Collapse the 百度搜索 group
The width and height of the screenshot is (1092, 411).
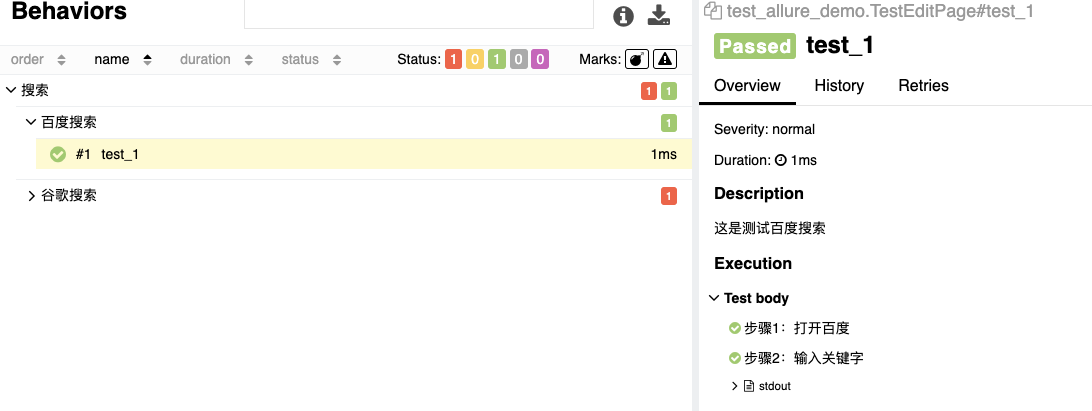[x=31, y=123]
